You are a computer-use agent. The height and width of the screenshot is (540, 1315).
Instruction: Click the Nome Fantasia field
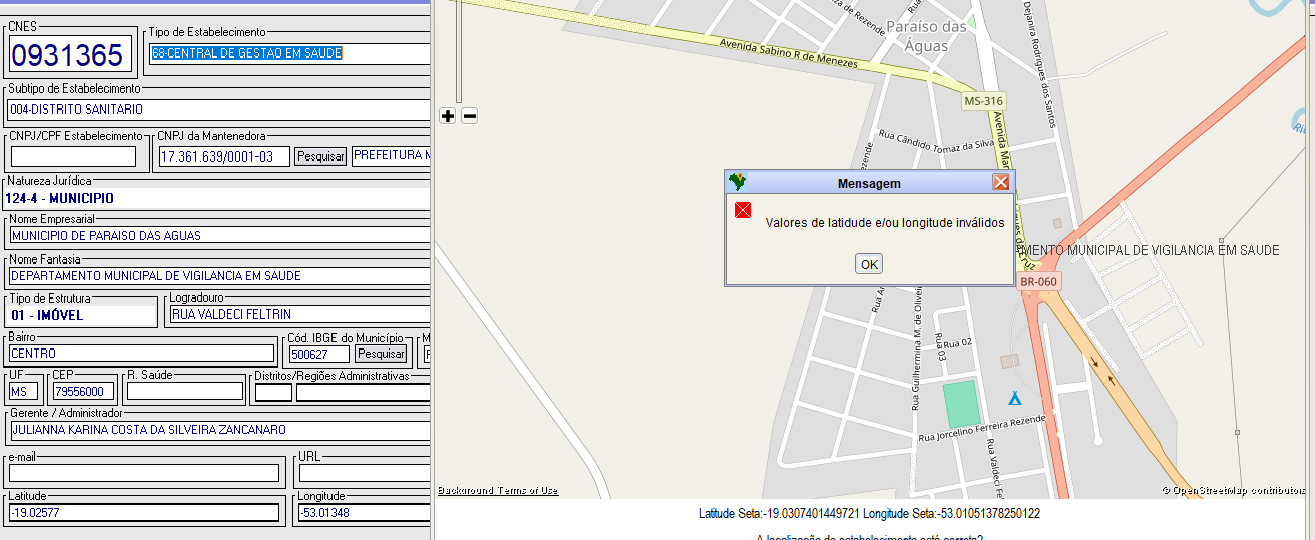pyautogui.click(x=219, y=276)
